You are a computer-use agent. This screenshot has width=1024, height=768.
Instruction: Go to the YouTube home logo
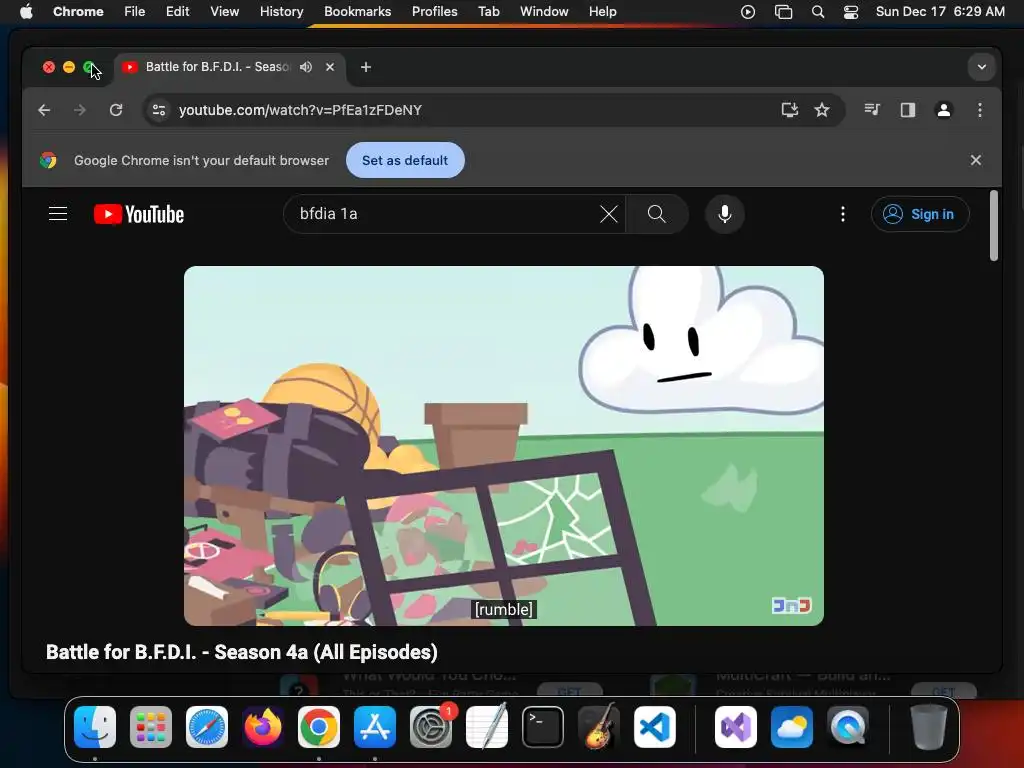(x=139, y=214)
